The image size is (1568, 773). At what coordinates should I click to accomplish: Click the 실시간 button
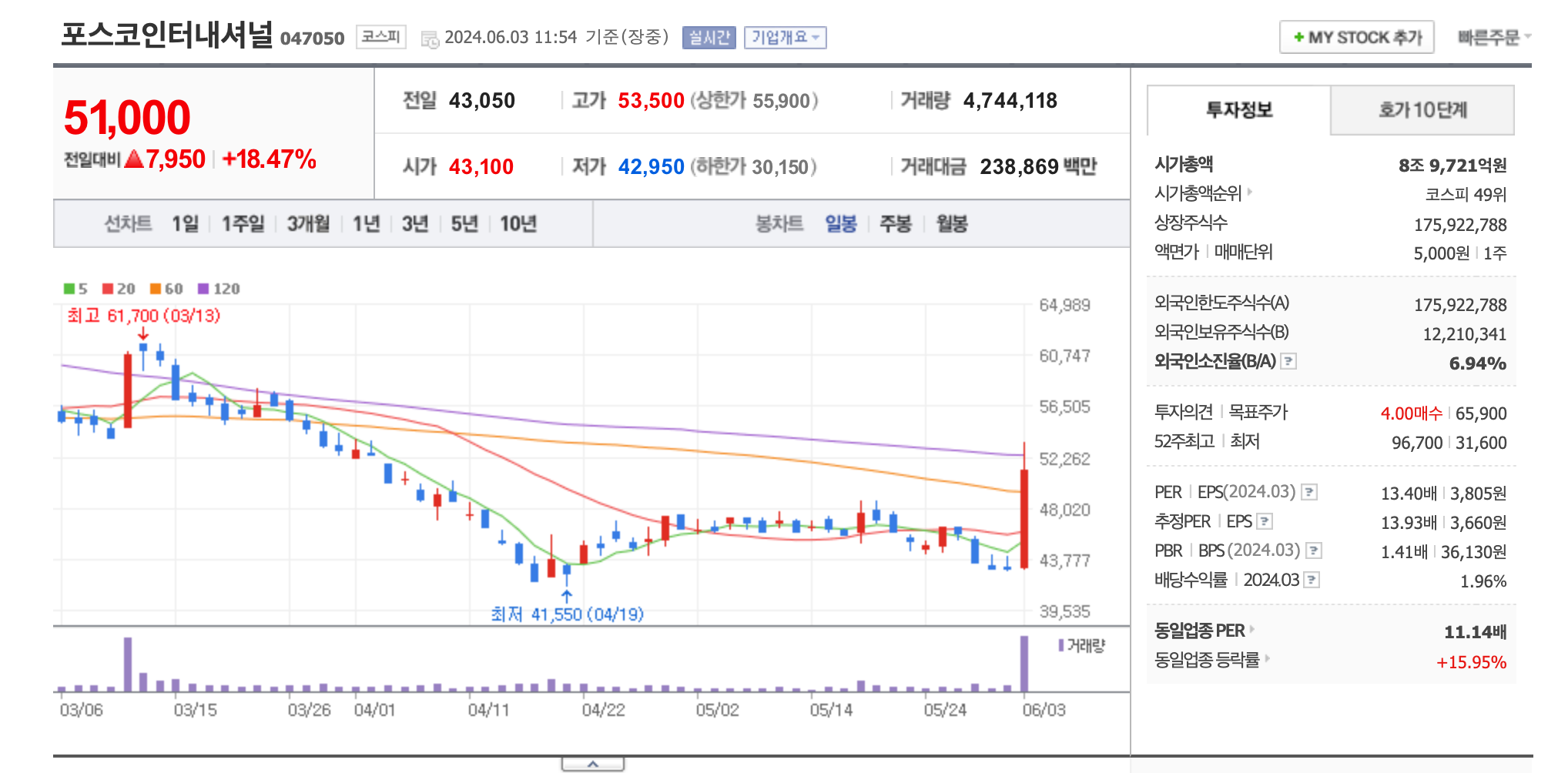709,38
